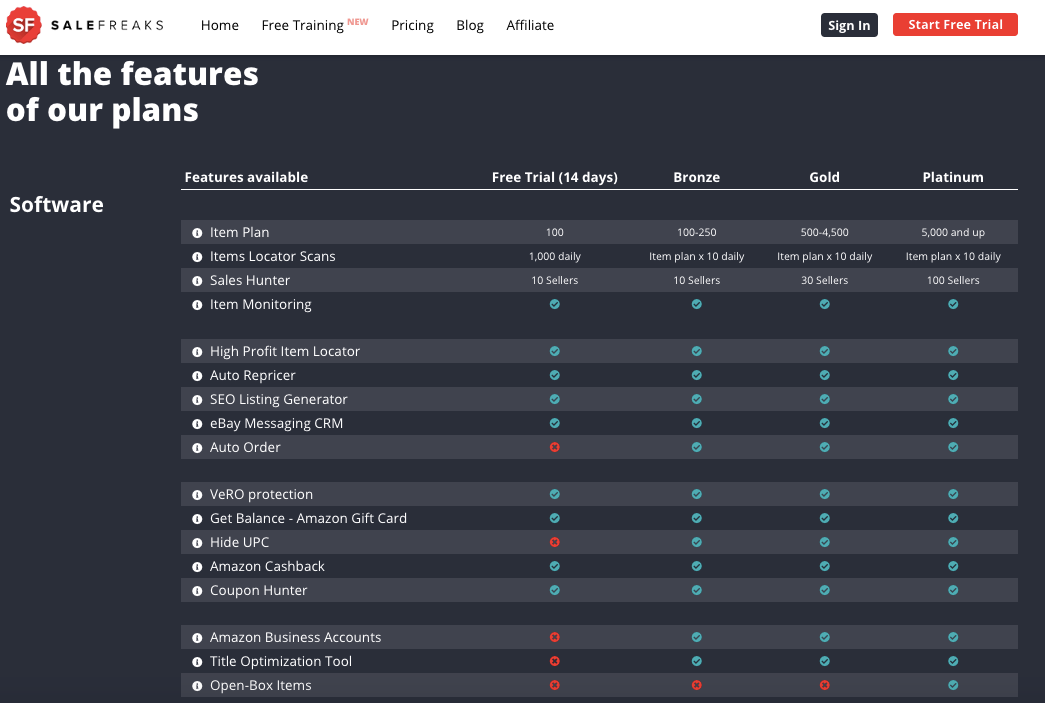Open info icon beside Item Plan
Screen dimensions: 1045x703
pyautogui.click(x=197, y=233)
